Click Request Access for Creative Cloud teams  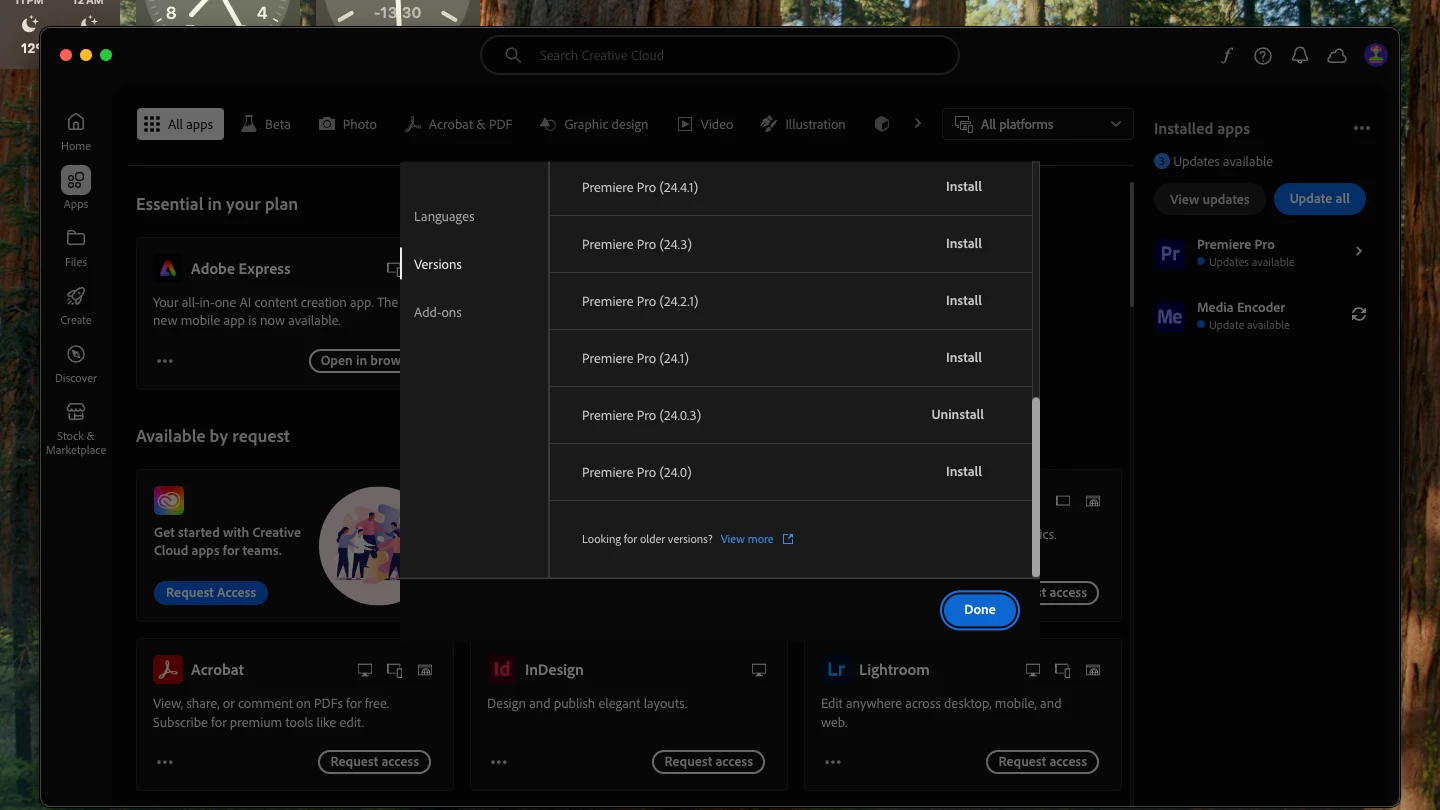(x=211, y=592)
